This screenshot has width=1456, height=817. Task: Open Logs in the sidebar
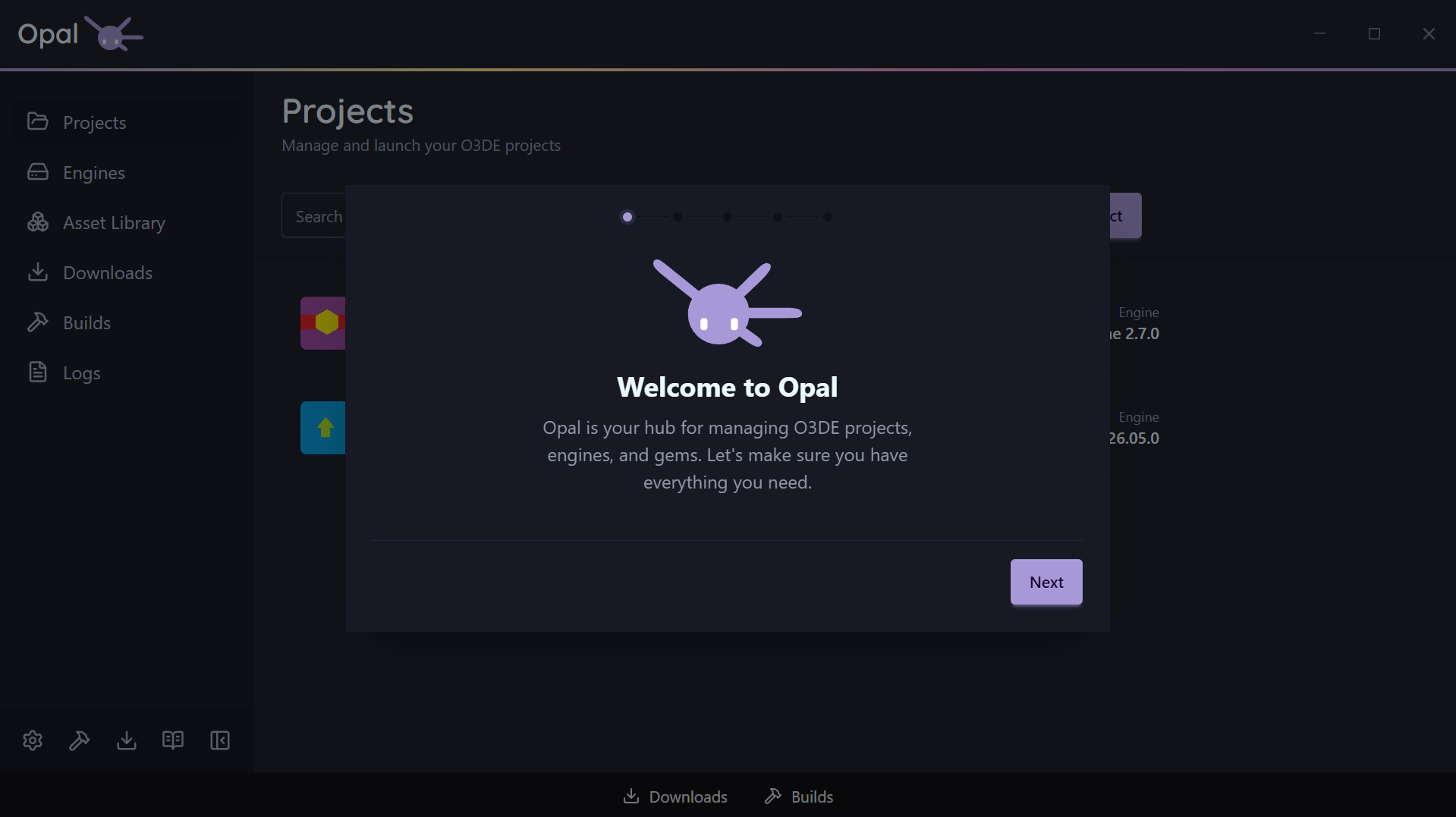click(x=126, y=372)
